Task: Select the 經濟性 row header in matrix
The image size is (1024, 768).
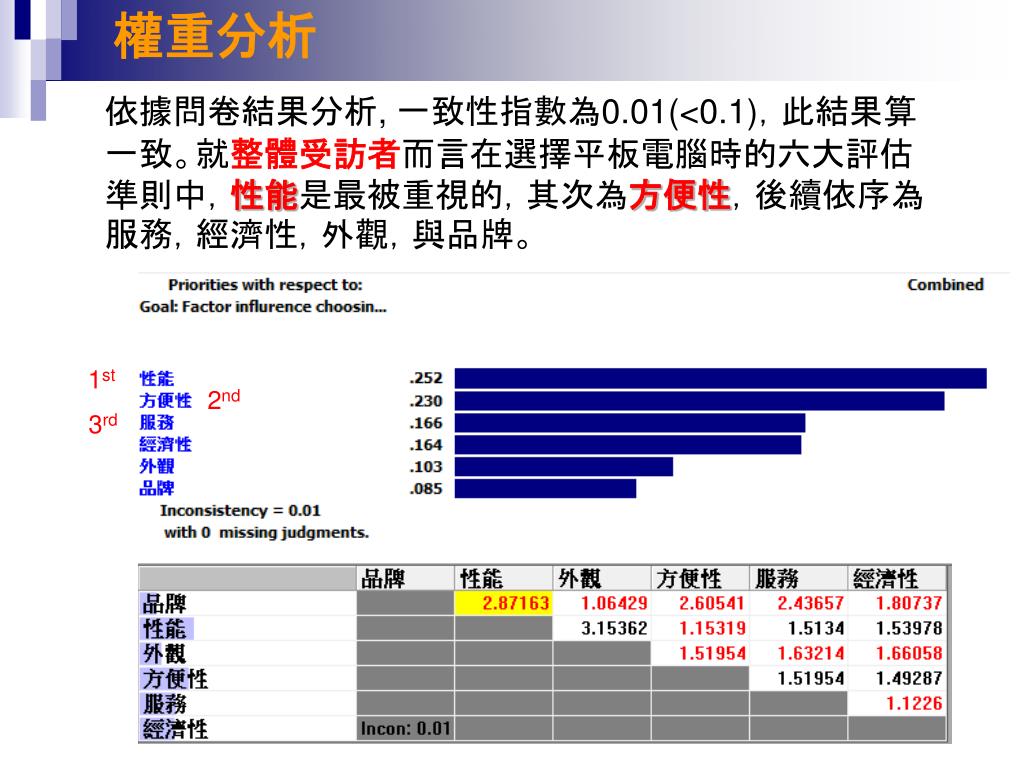Action: [248, 729]
